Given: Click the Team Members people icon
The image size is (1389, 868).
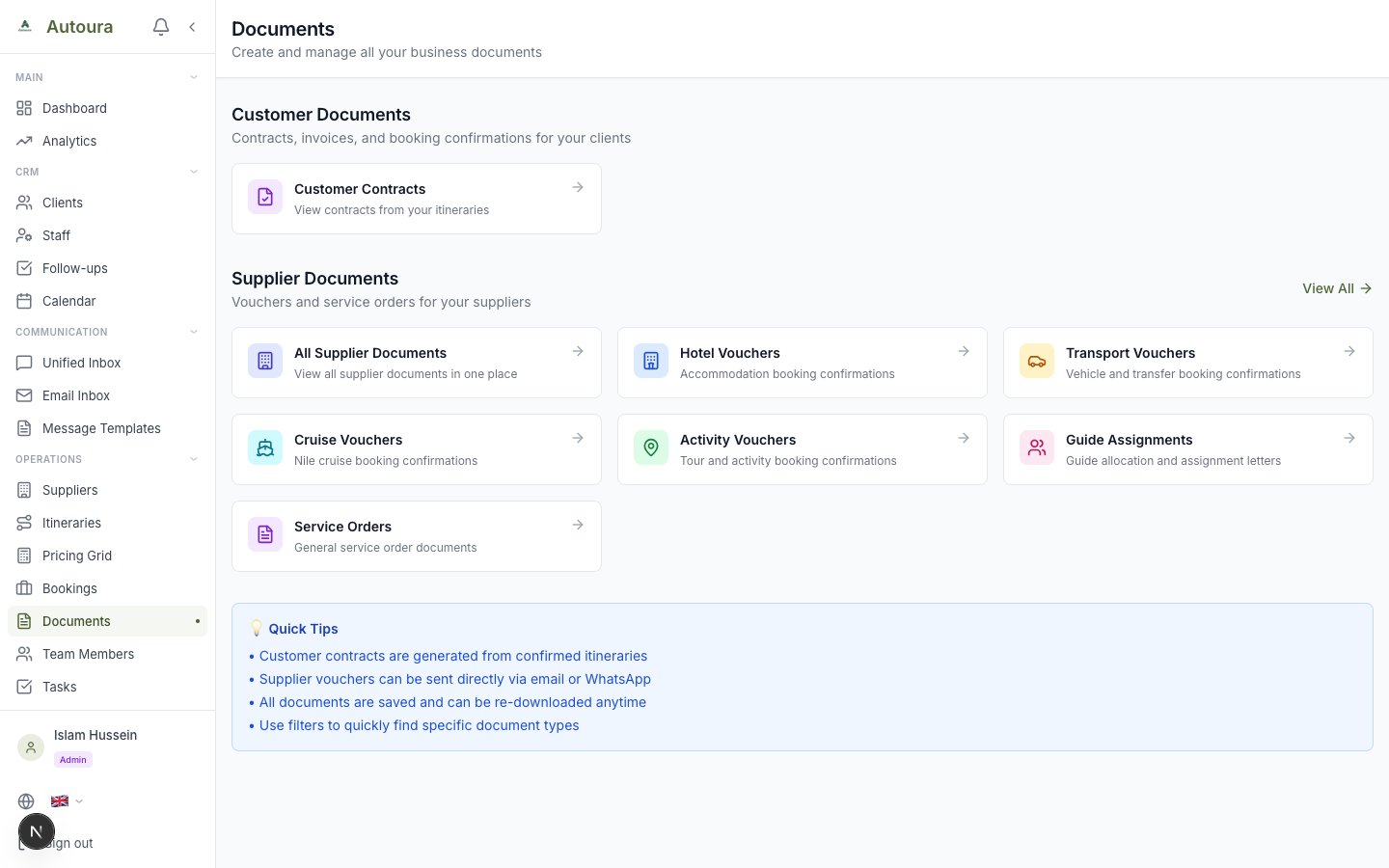Looking at the screenshot, I should 24,654.
